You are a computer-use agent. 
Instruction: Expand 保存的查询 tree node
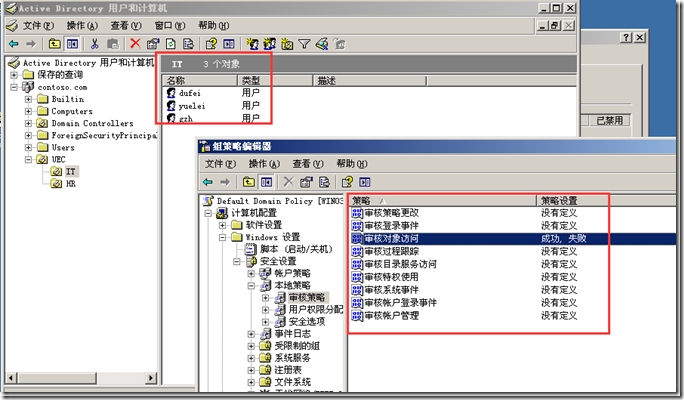point(14,75)
